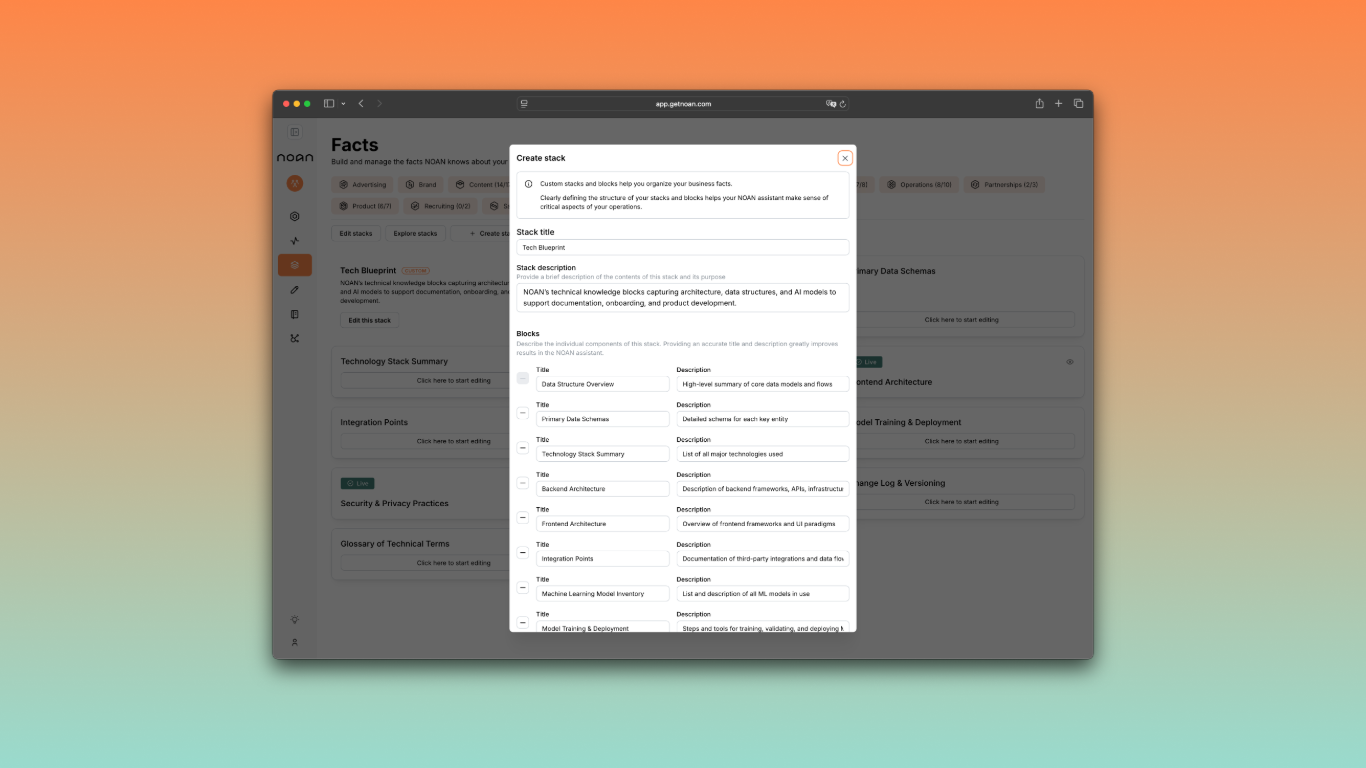The height and width of the screenshot is (768, 1366).
Task: Remove the Machine Learning Model Inventory block
Action: click(523, 588)
